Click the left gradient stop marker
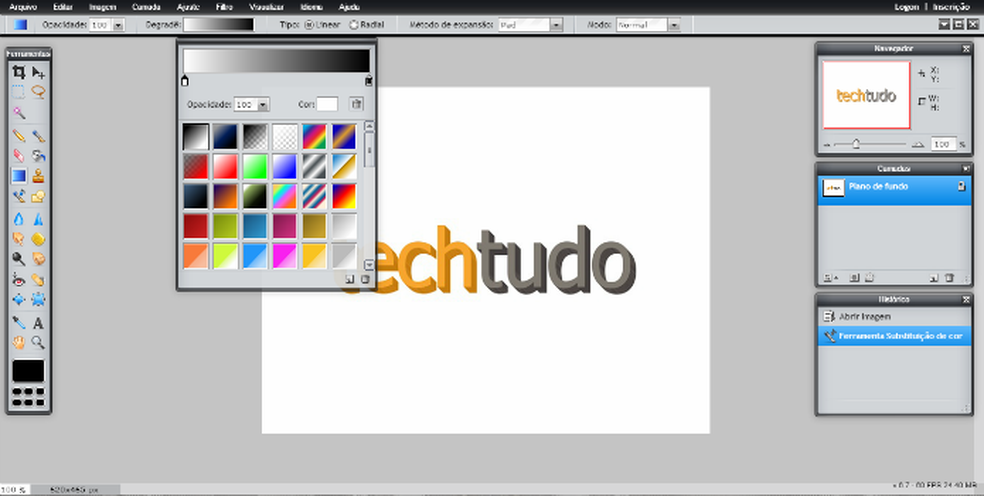This screenshot has width=984, height=496. (x=184, y=80)
